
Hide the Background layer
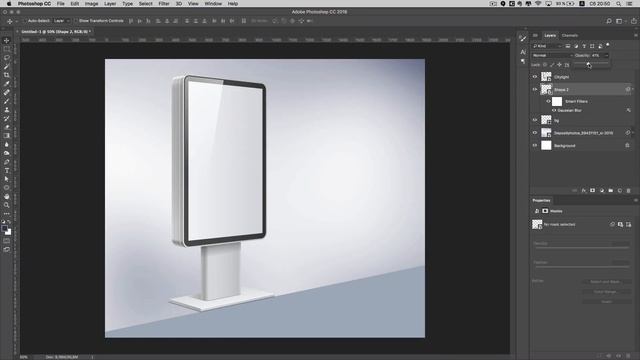point(535,145)
